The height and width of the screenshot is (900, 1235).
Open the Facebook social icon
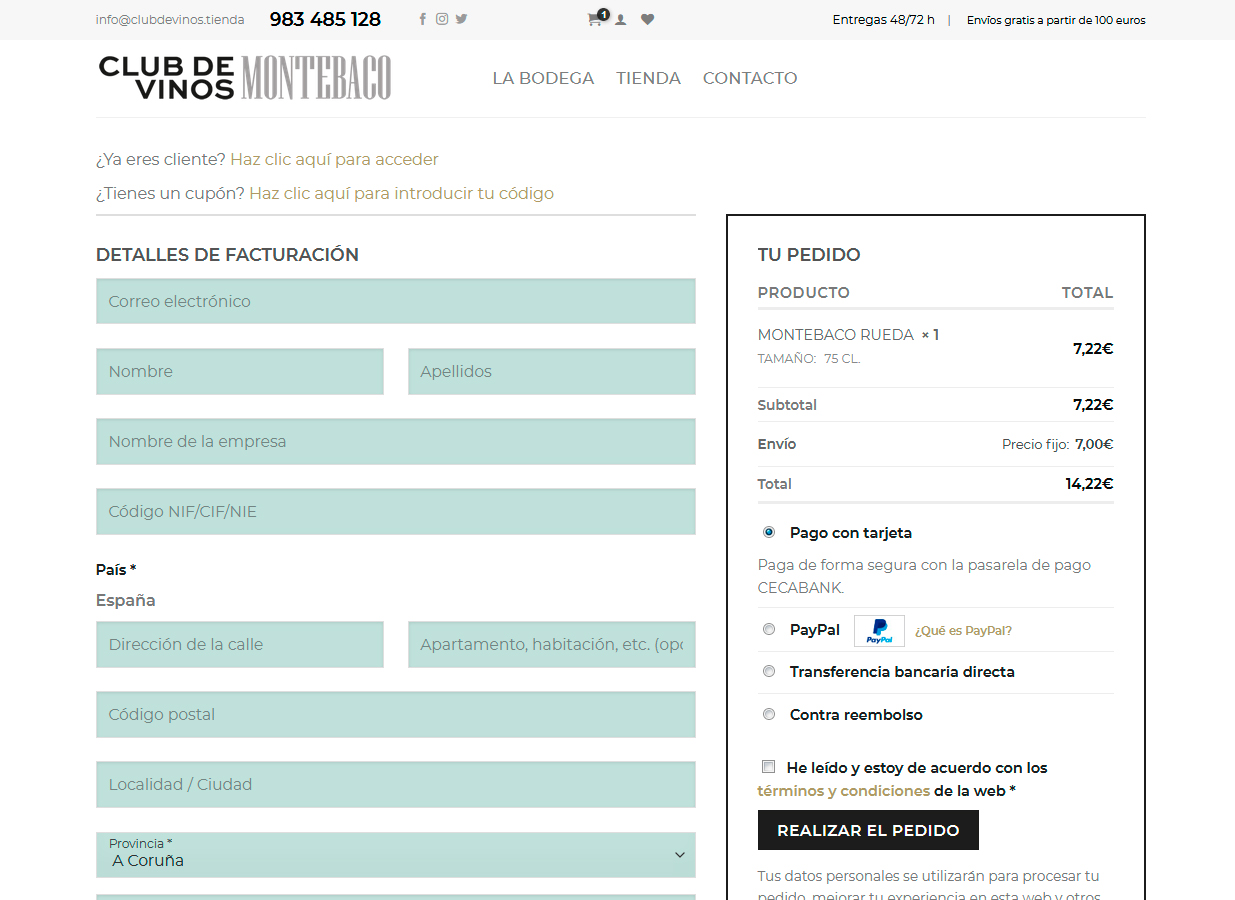click(422, 19)
